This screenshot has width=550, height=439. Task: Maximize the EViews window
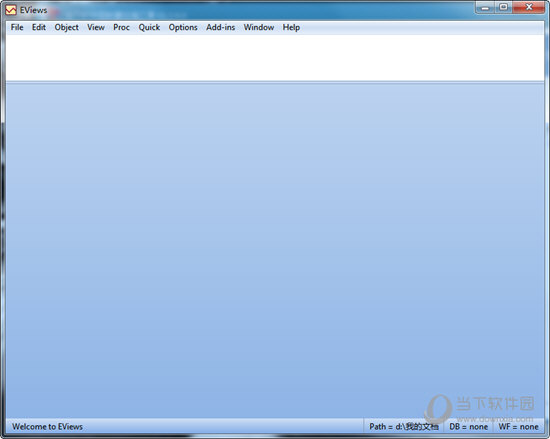click(504, 7)
